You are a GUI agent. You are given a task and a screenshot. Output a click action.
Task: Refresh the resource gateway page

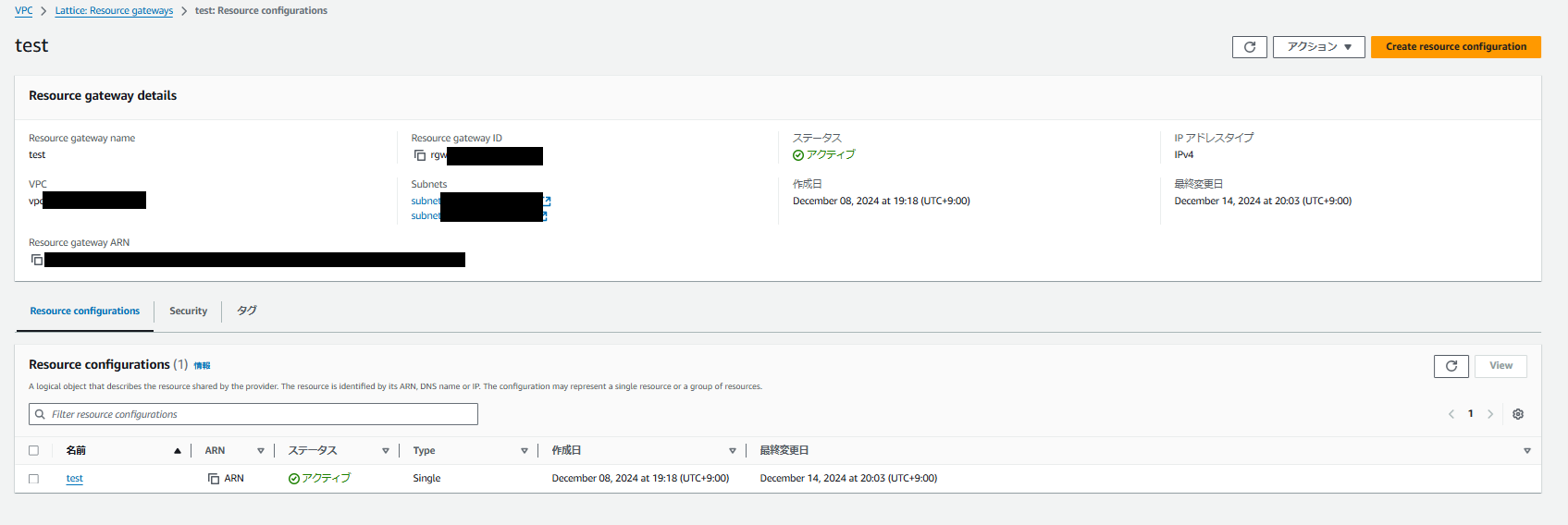point(1249,47)
